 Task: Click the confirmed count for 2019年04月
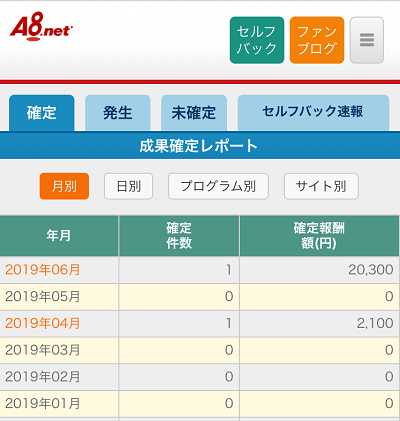tap(229, 323)
